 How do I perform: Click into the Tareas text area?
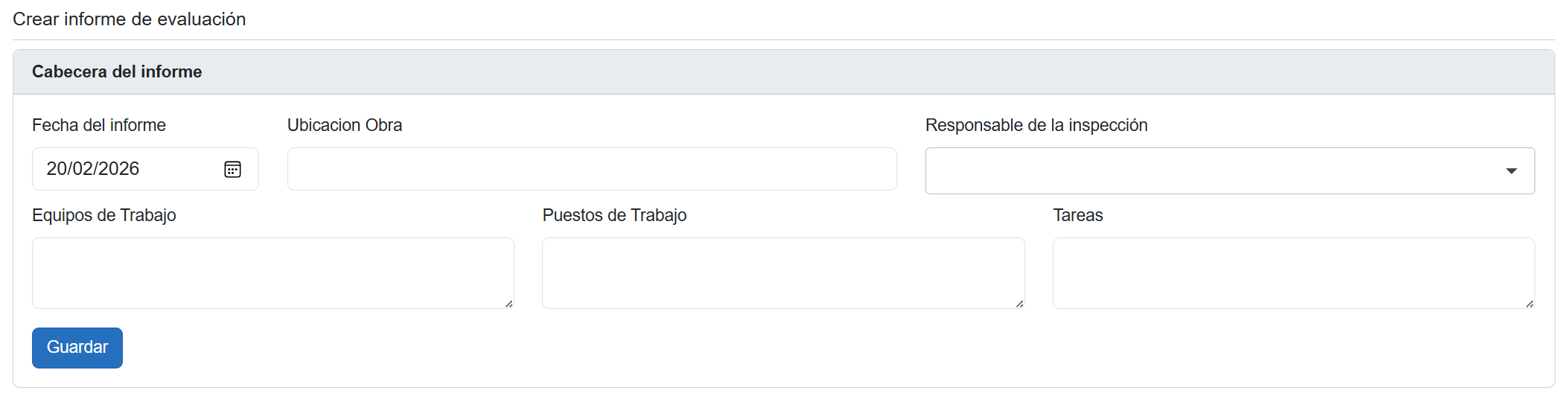coord(1293,272)
